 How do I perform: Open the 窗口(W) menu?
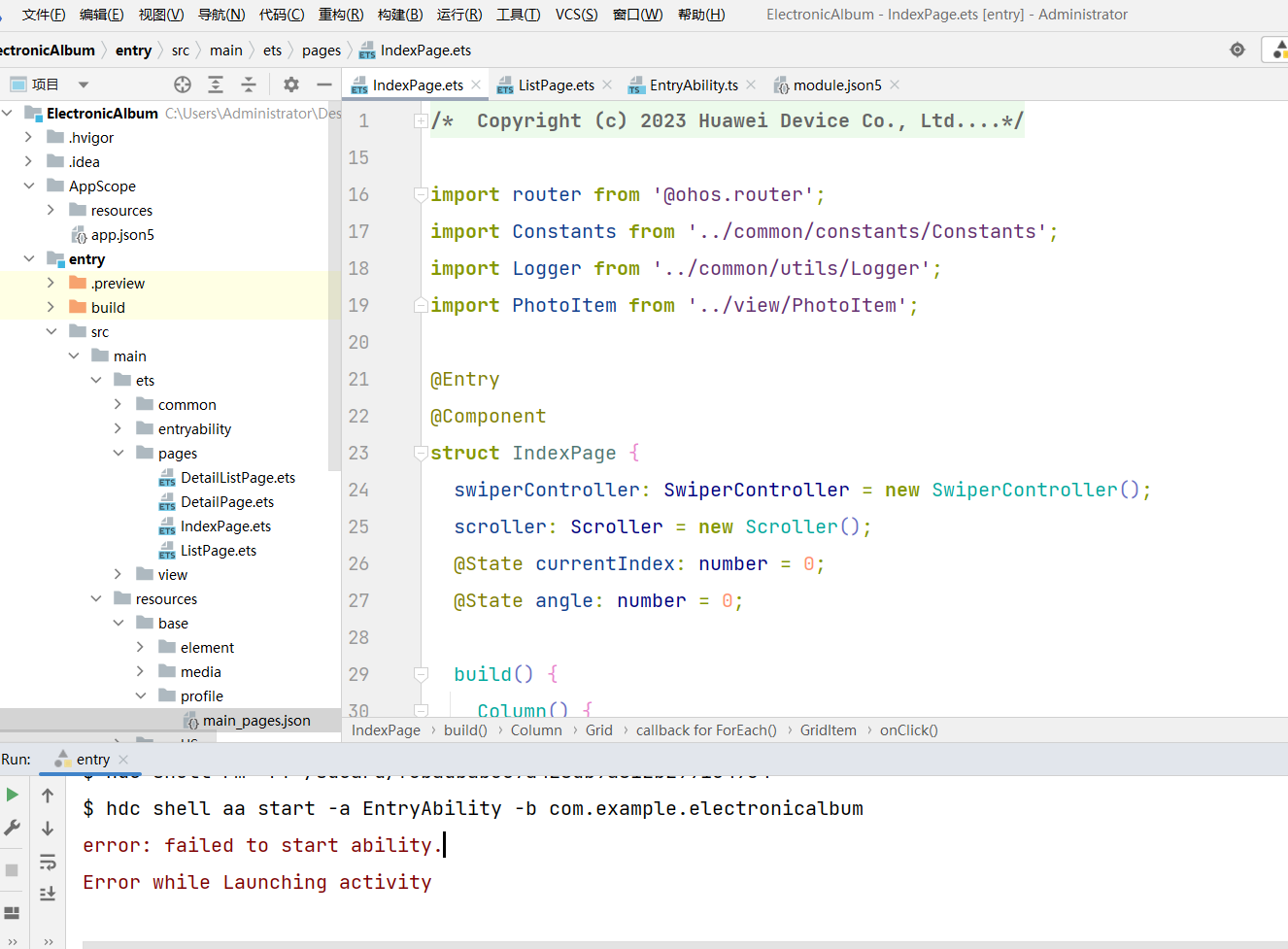(x=638, y=15)
